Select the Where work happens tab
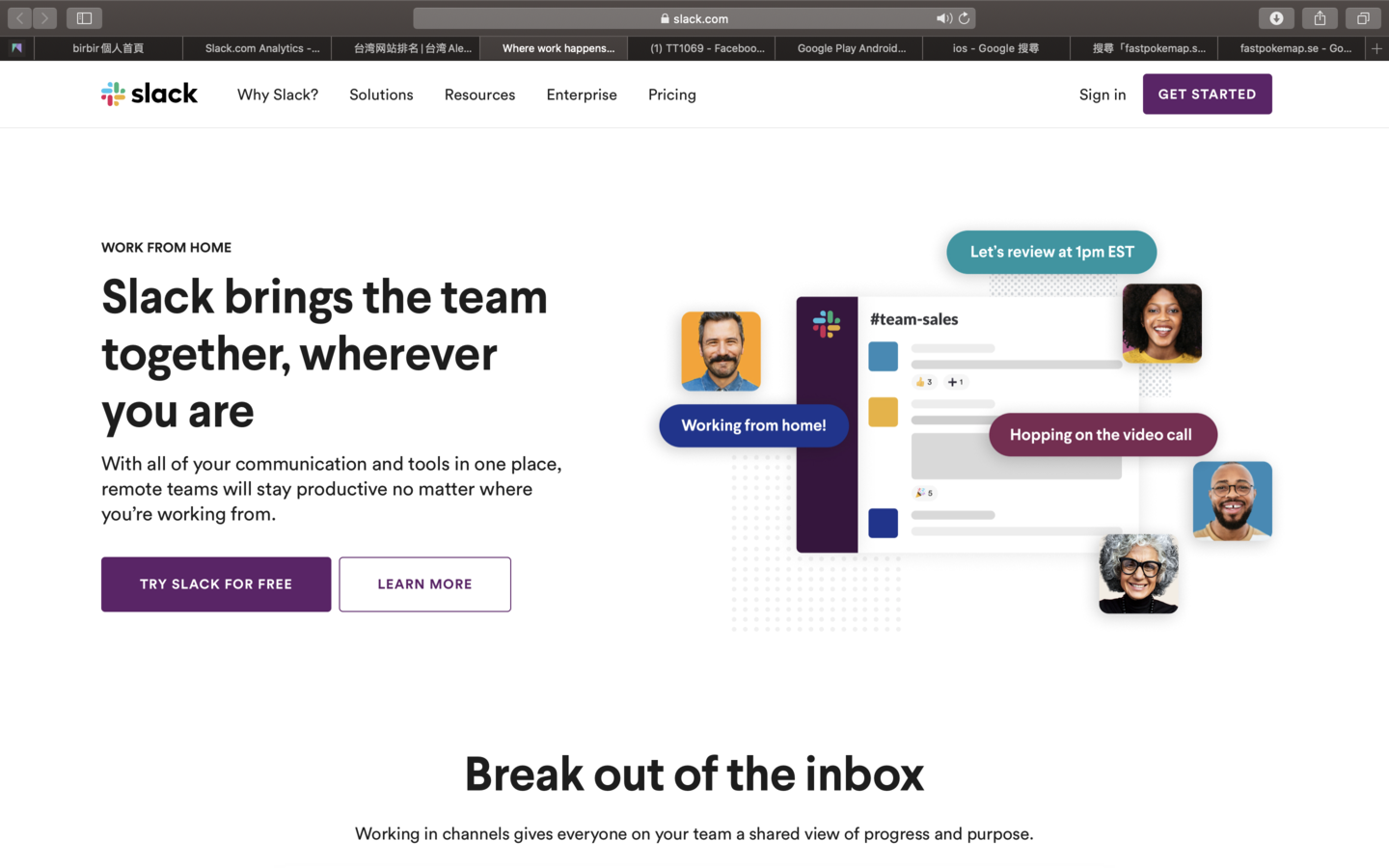The width and height of the screenshot is (1389, 868). [x=554, y=48]
